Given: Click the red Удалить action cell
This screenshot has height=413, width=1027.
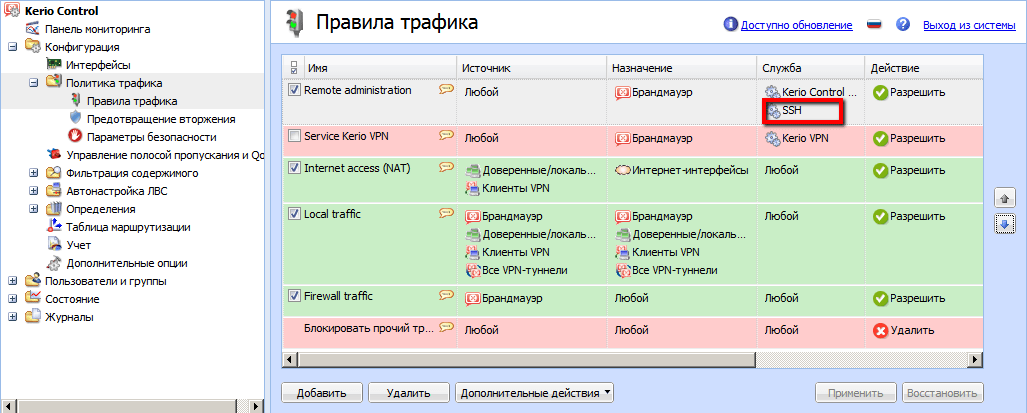Looking at the screenshot, I should pyautogui.click(x=904, y=331).
